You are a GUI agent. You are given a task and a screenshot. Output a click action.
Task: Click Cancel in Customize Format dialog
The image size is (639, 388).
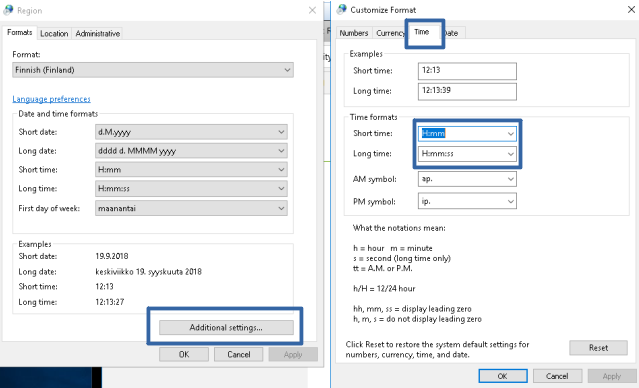(x=557, y=376)
